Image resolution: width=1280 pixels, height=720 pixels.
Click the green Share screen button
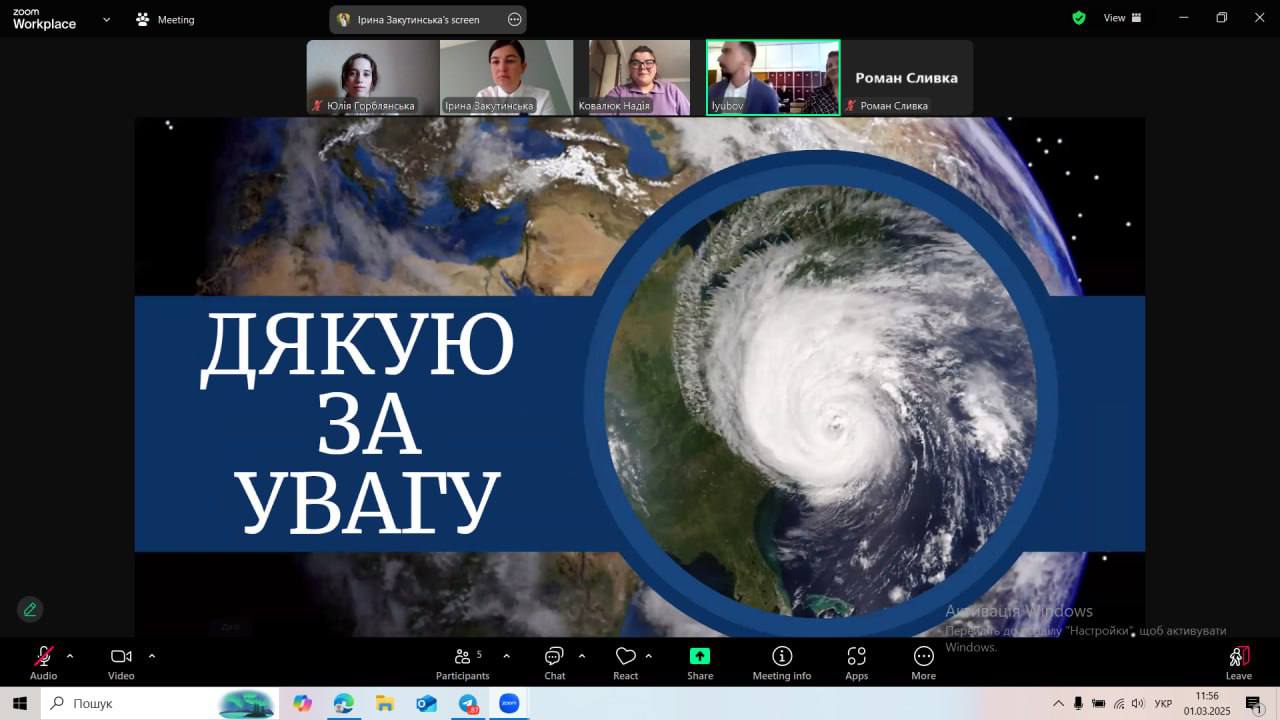tap(700, 663)
